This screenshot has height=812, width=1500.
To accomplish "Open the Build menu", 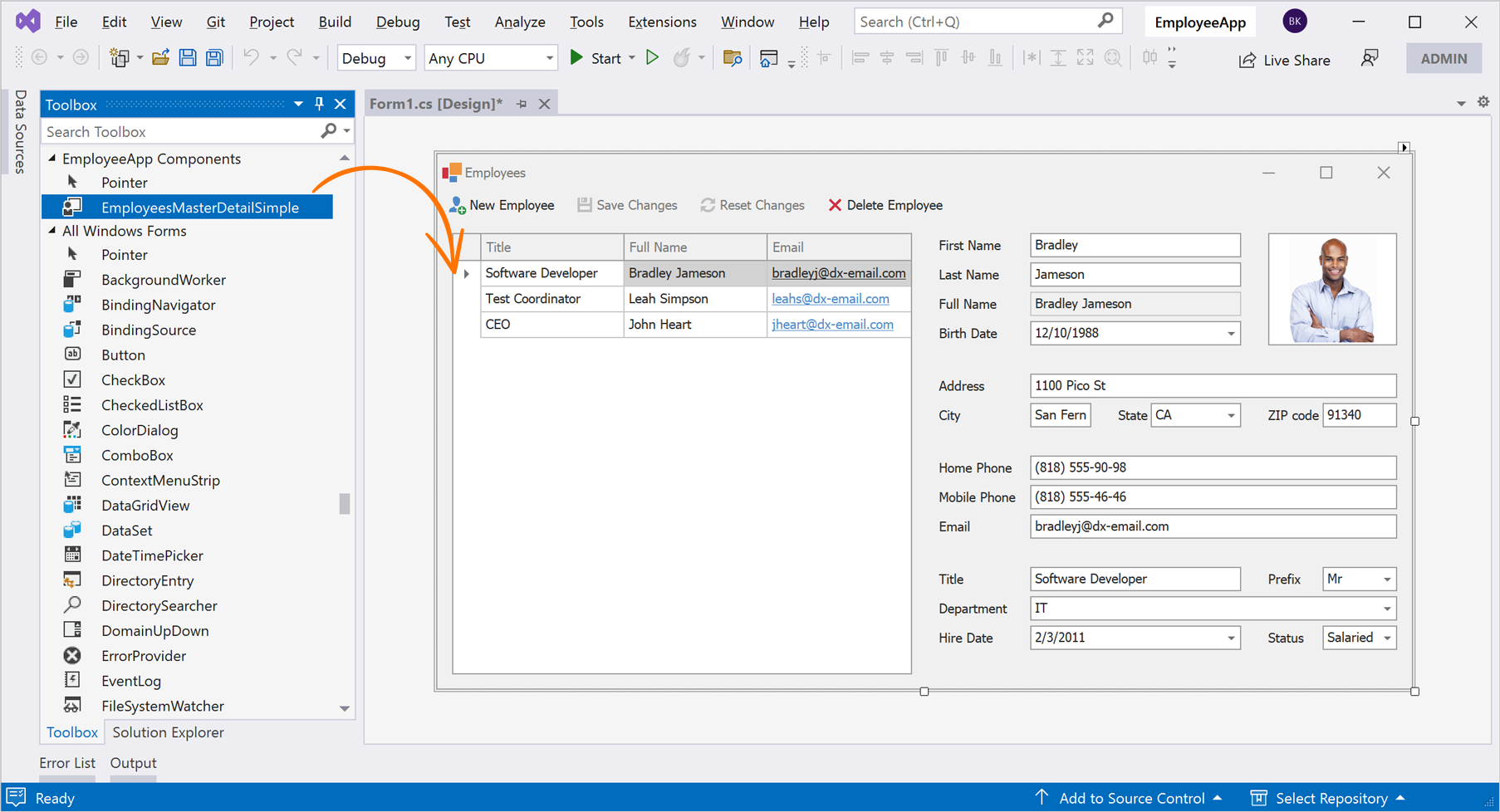I will pos(335,22).
